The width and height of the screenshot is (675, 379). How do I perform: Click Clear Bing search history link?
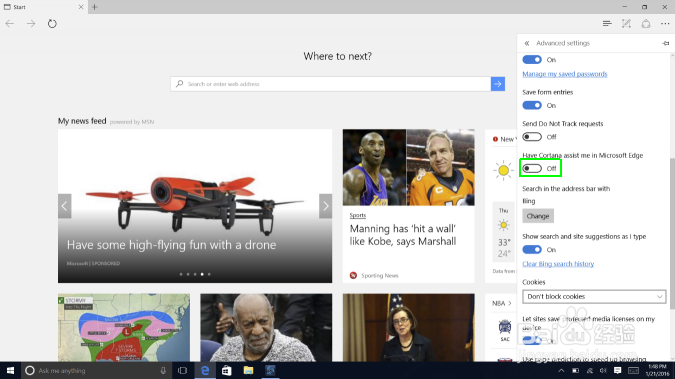click(x=558, y=264)
